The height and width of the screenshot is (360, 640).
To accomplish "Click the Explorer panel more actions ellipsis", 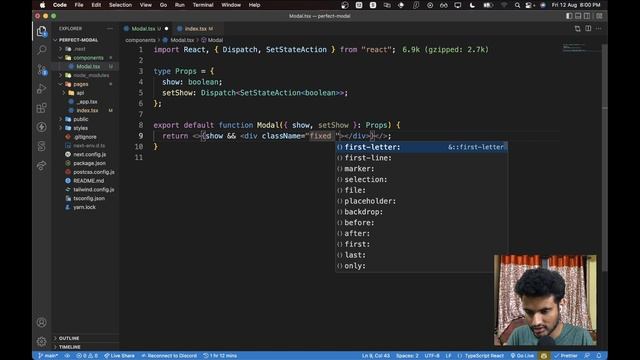I will click(x=109, y=29).
